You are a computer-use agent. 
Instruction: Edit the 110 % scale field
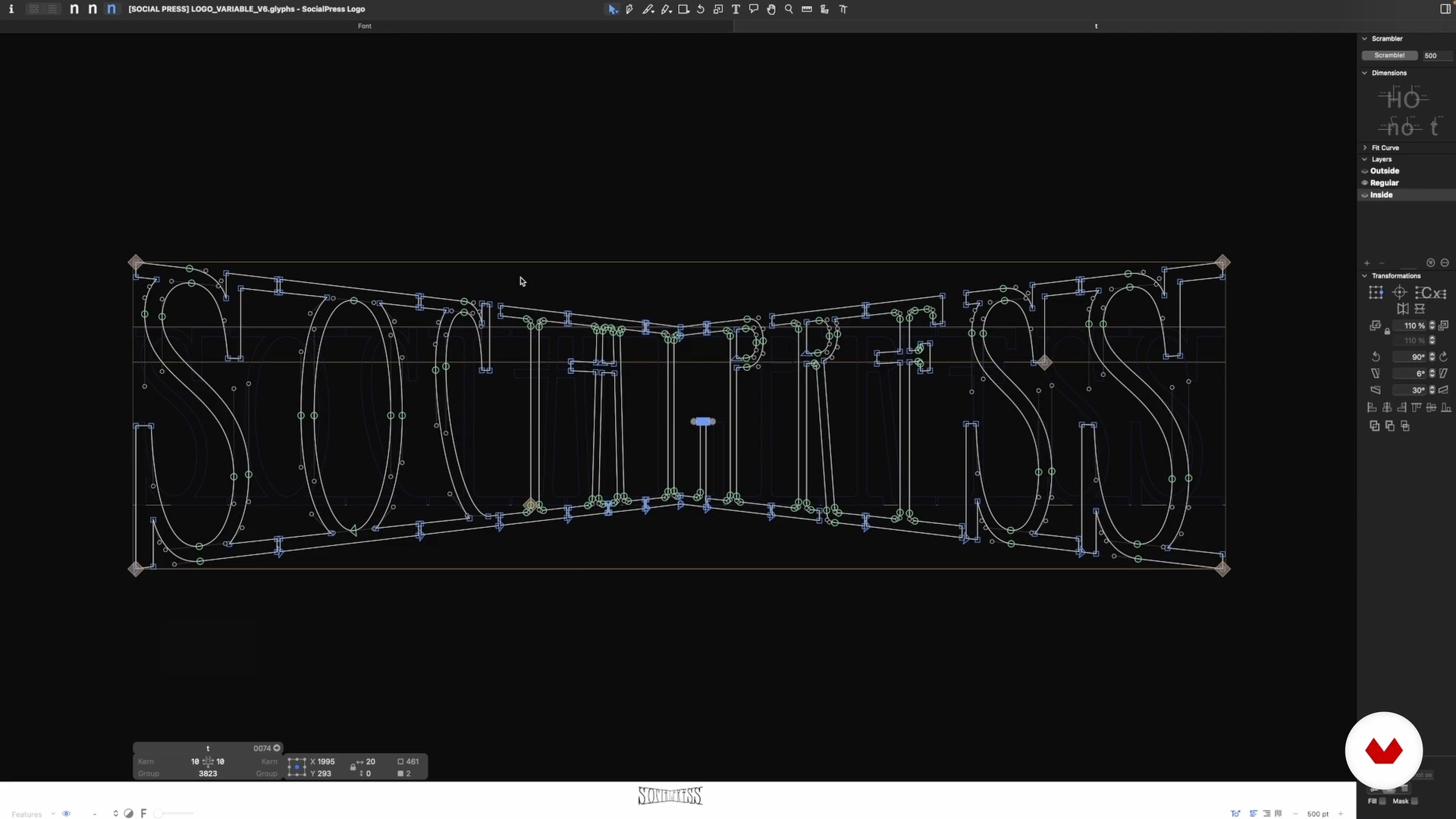click(x=1410, y=325)
